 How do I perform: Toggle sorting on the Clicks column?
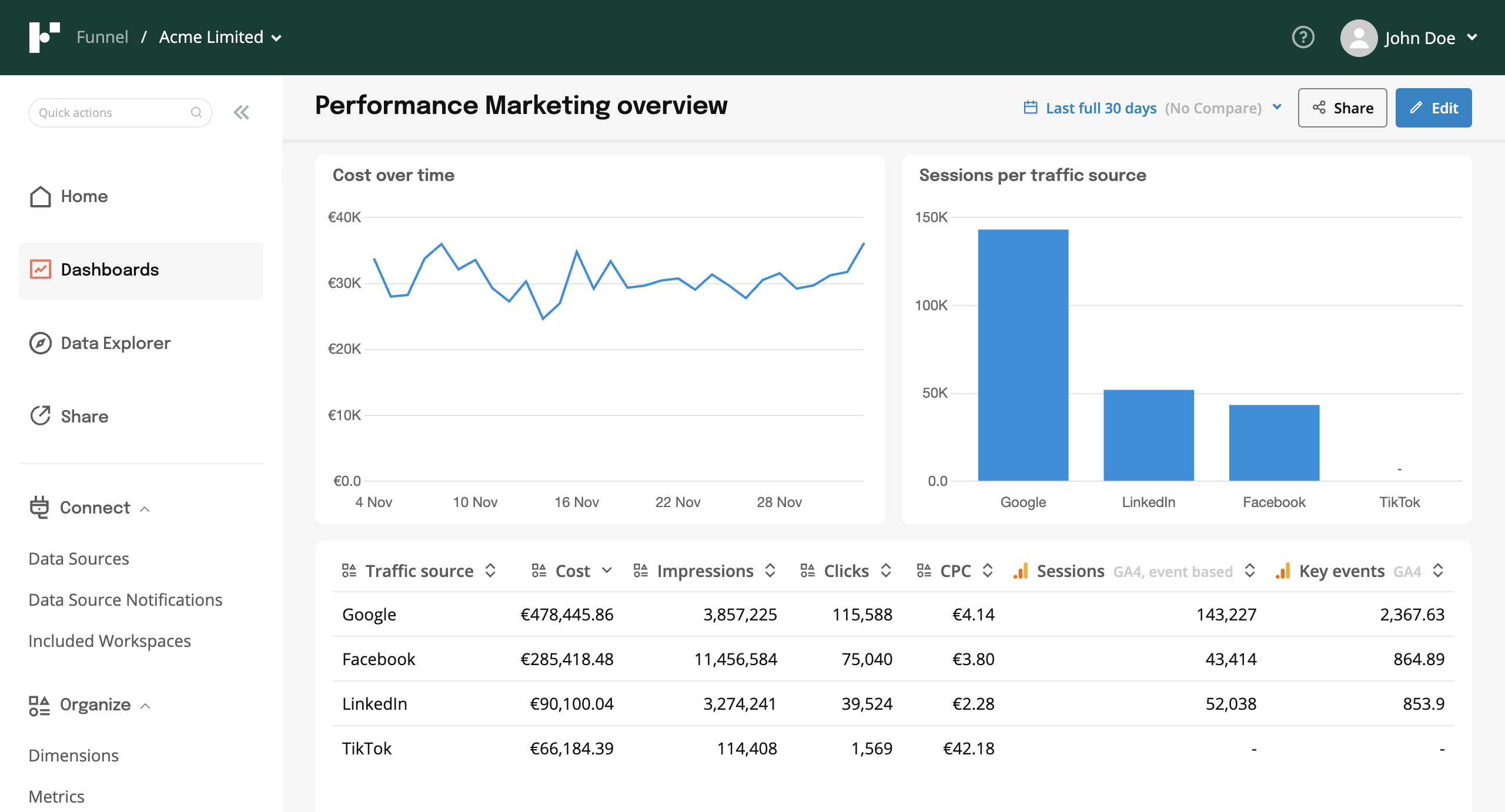point(886,571)
